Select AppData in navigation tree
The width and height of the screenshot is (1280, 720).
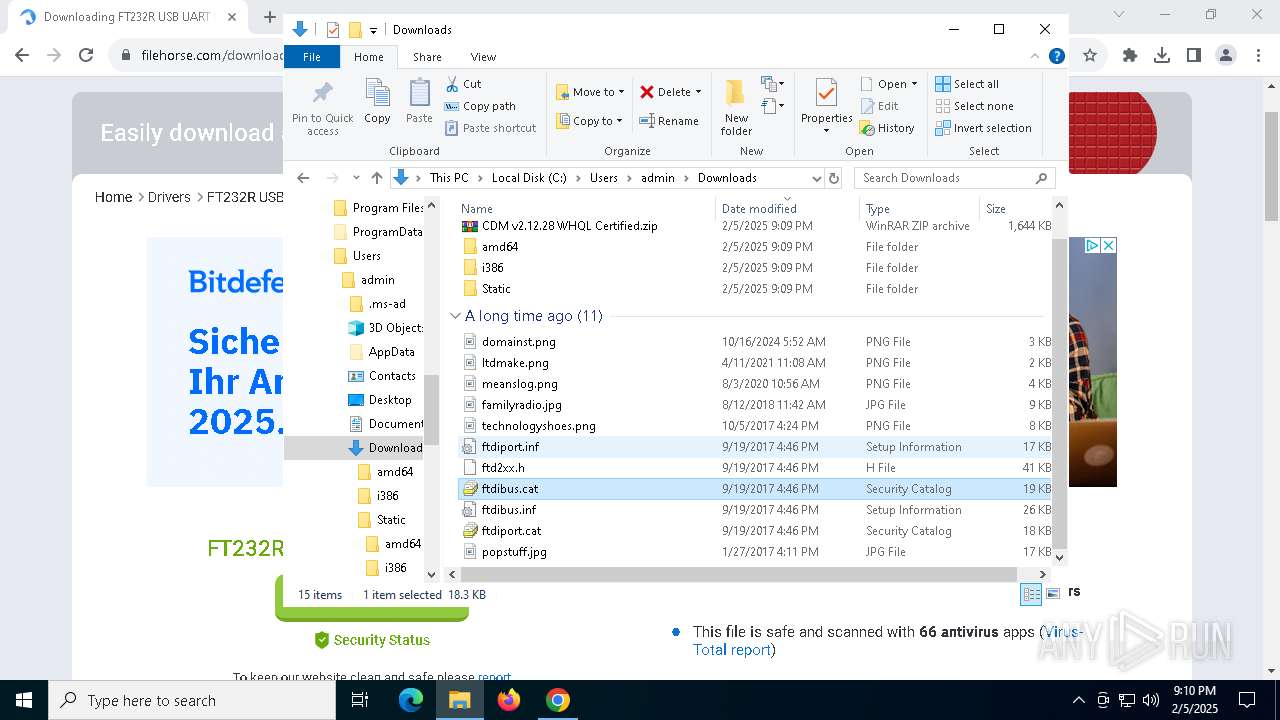[381, 352]
